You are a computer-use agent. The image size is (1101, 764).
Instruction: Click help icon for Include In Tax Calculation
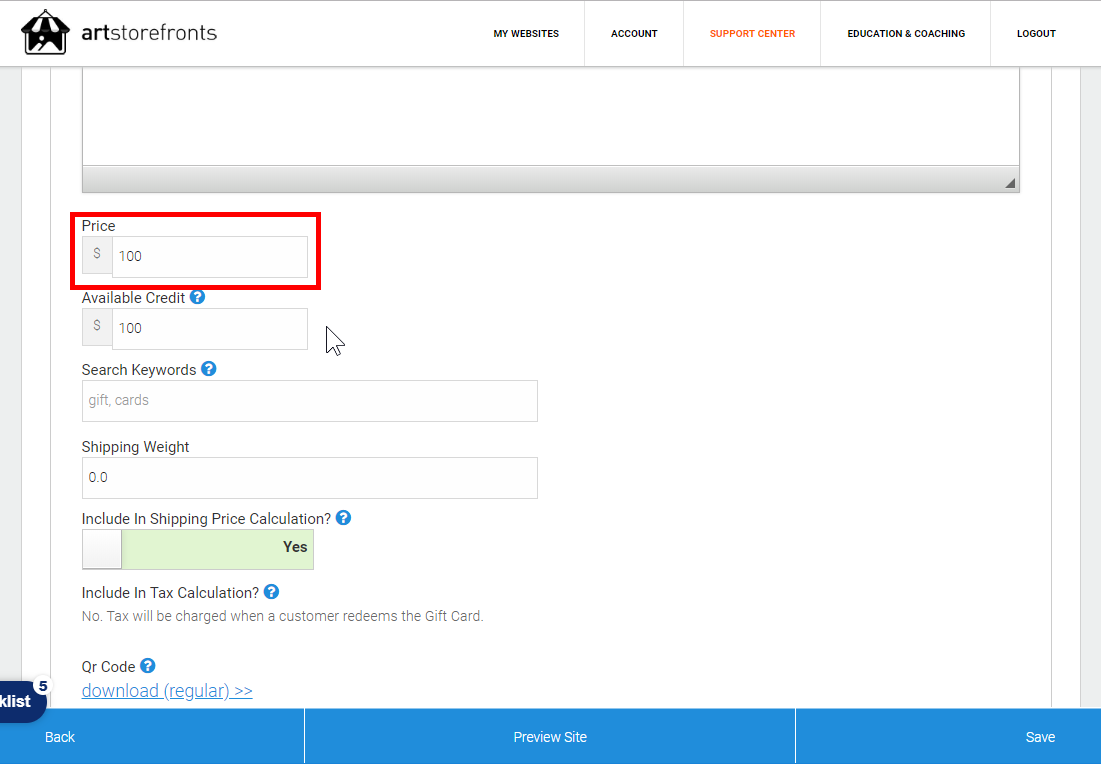271,592
